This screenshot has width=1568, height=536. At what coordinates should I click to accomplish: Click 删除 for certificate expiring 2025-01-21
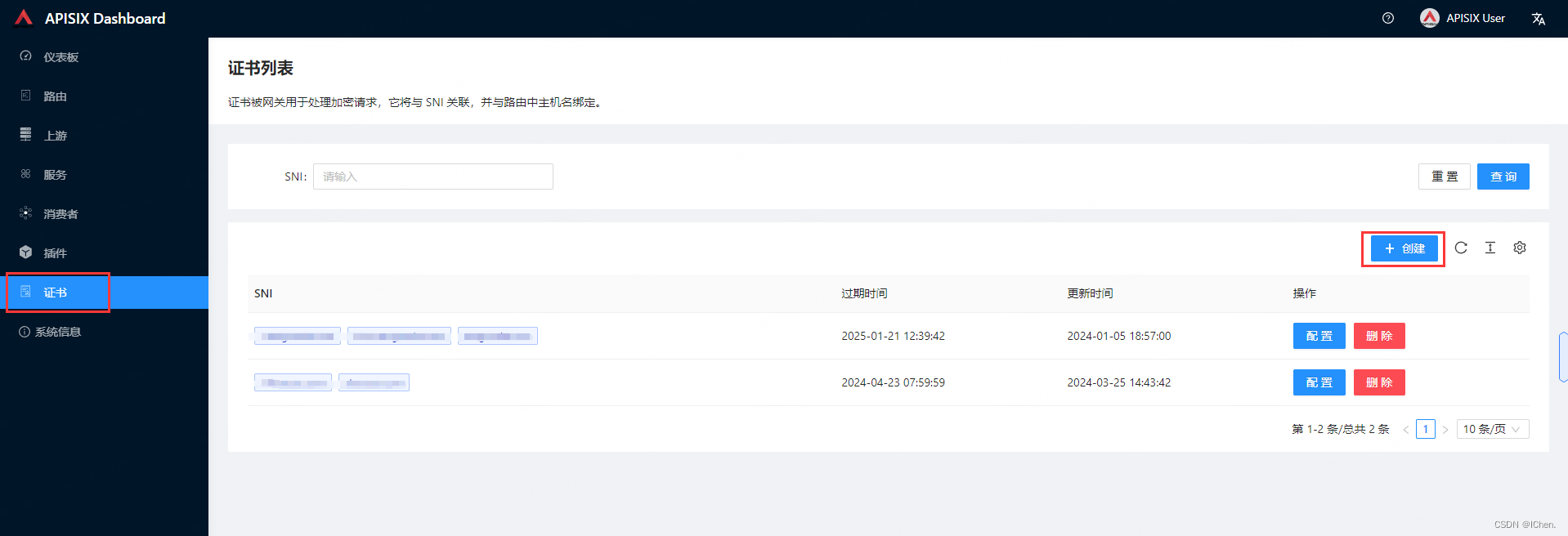pyautogui.click(x=1379, y=336)
